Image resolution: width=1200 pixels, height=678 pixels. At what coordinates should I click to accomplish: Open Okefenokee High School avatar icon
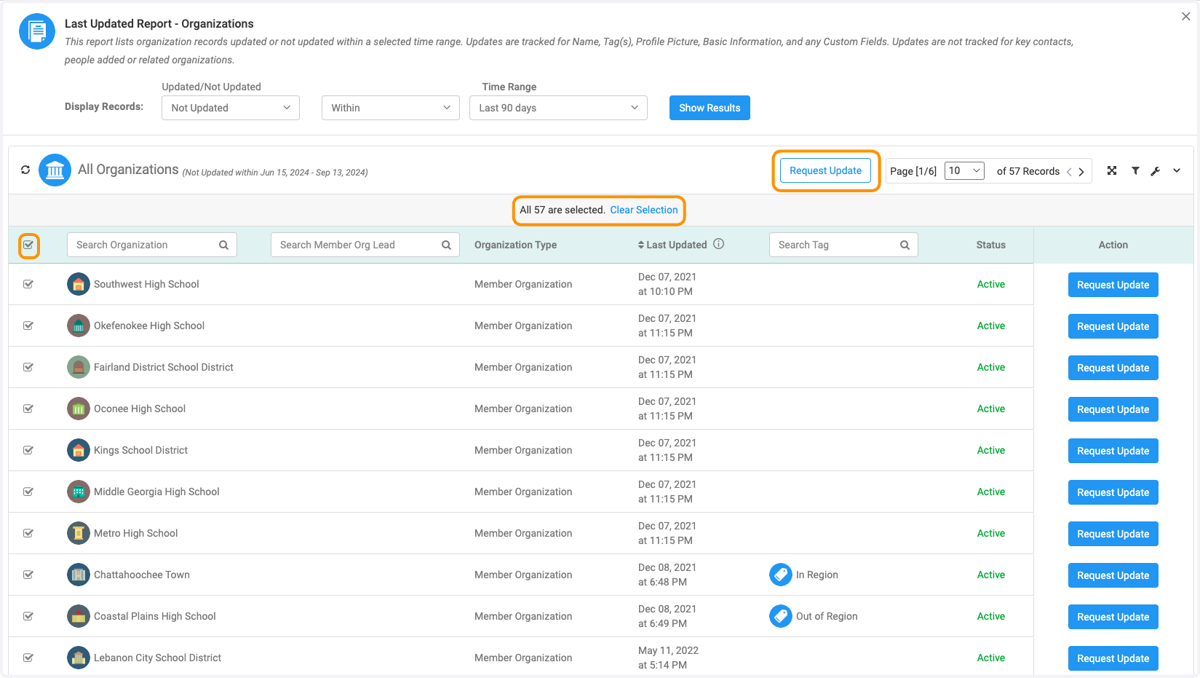click(78, 325)
